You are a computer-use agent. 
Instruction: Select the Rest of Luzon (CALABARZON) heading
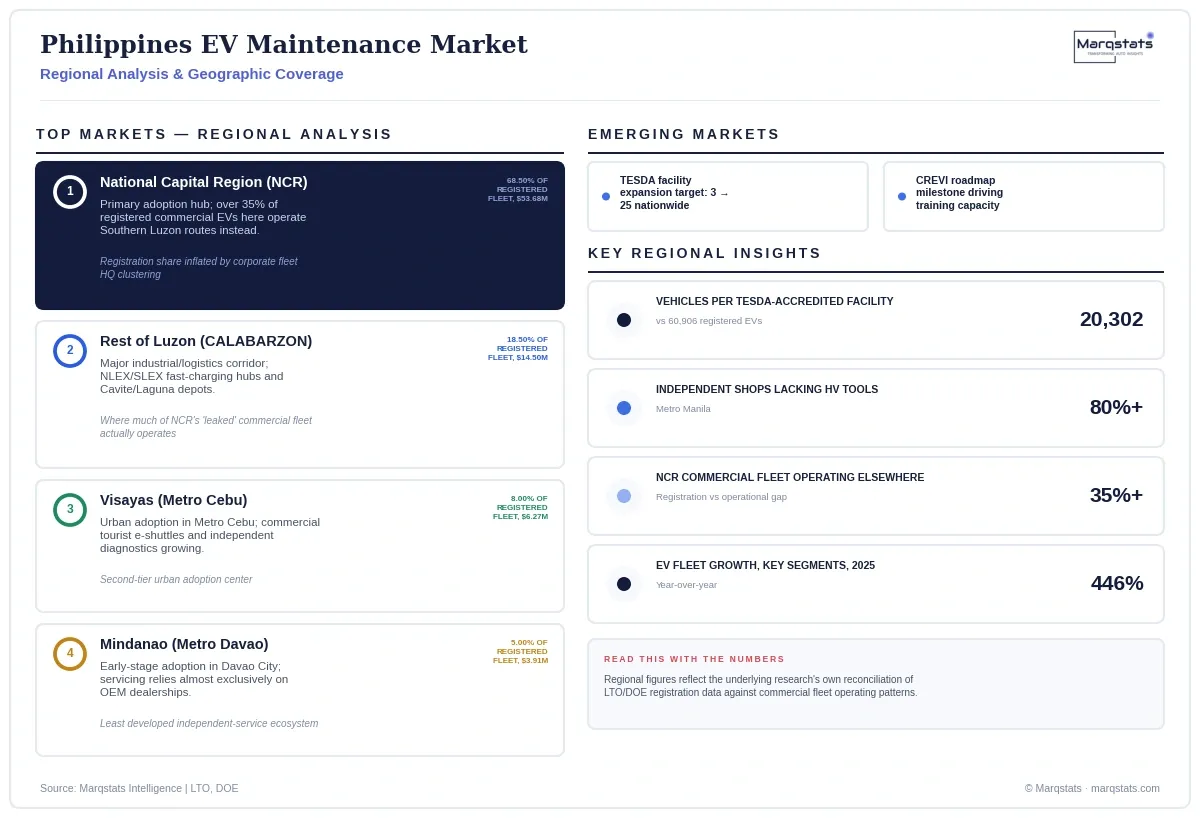pos(206,341)
